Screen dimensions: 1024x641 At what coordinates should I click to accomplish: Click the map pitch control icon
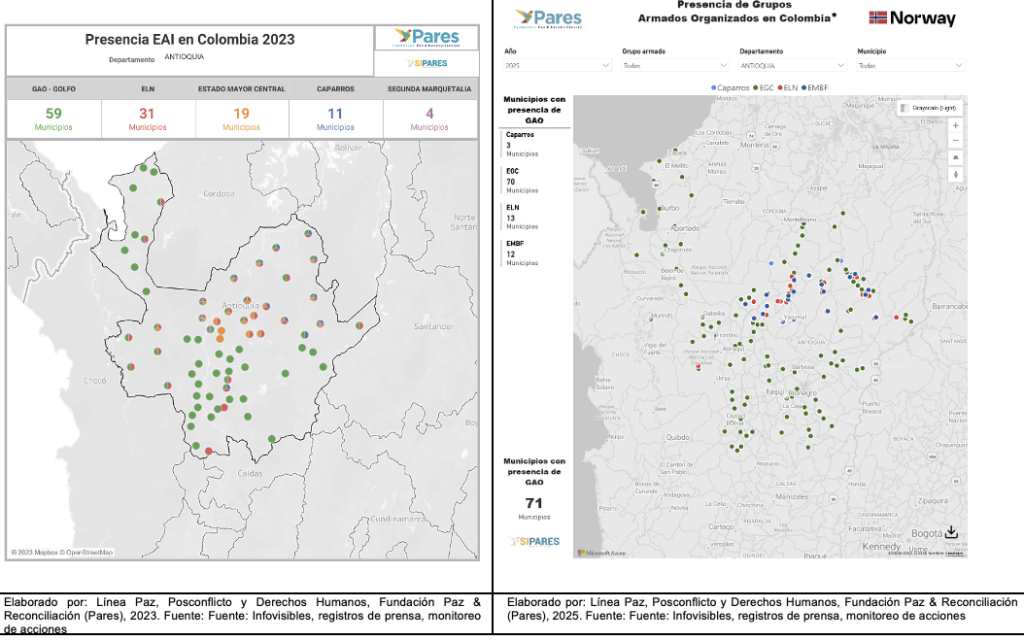[956, 158]
